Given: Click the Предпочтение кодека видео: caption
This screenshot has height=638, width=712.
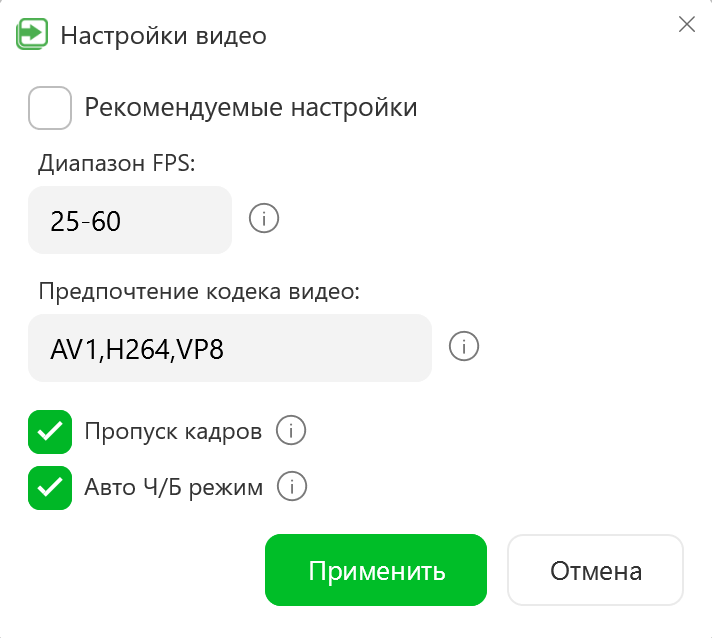Looking at the screenshot, I should [x=199, y=292].
